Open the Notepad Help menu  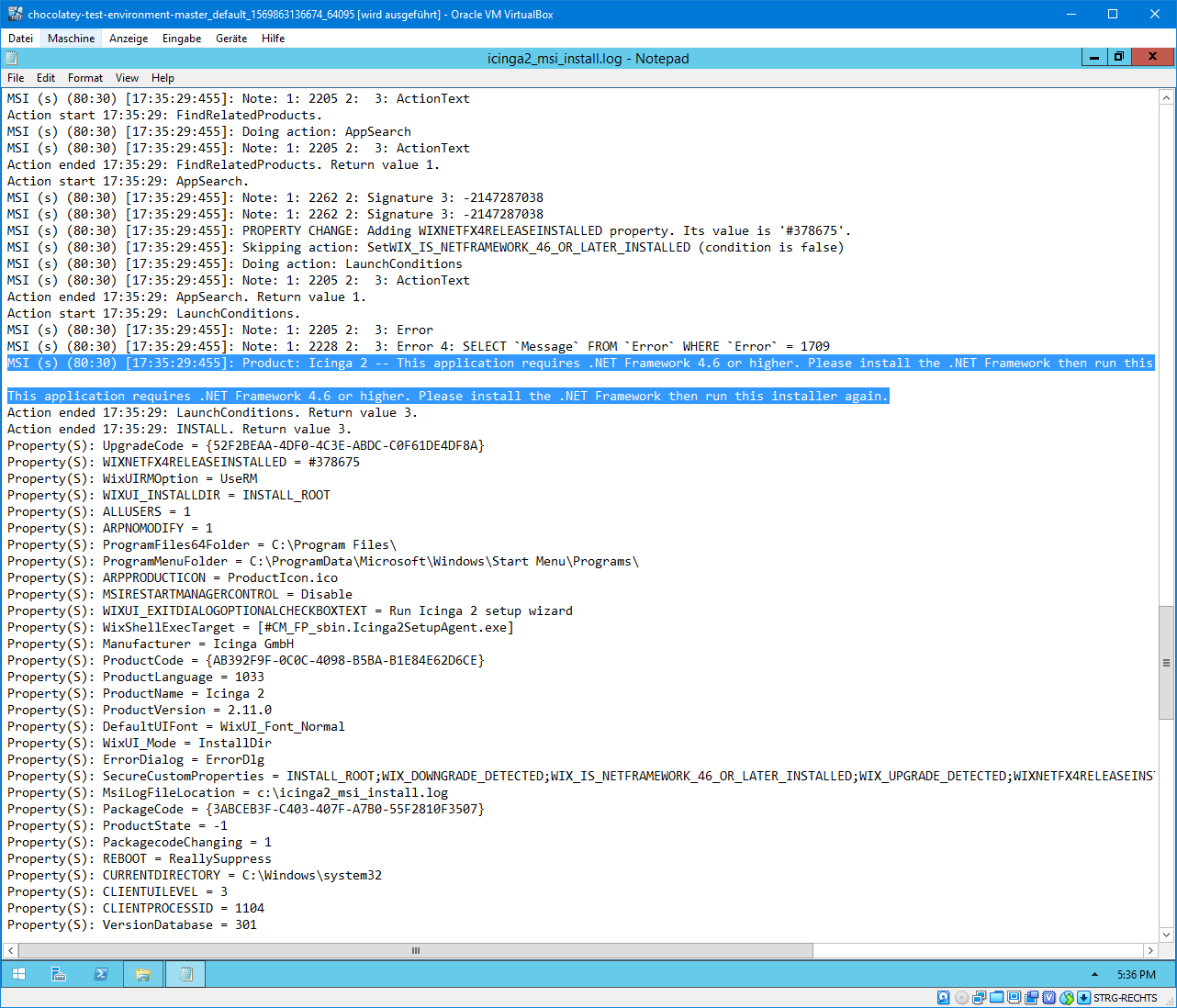coord(163,78)
